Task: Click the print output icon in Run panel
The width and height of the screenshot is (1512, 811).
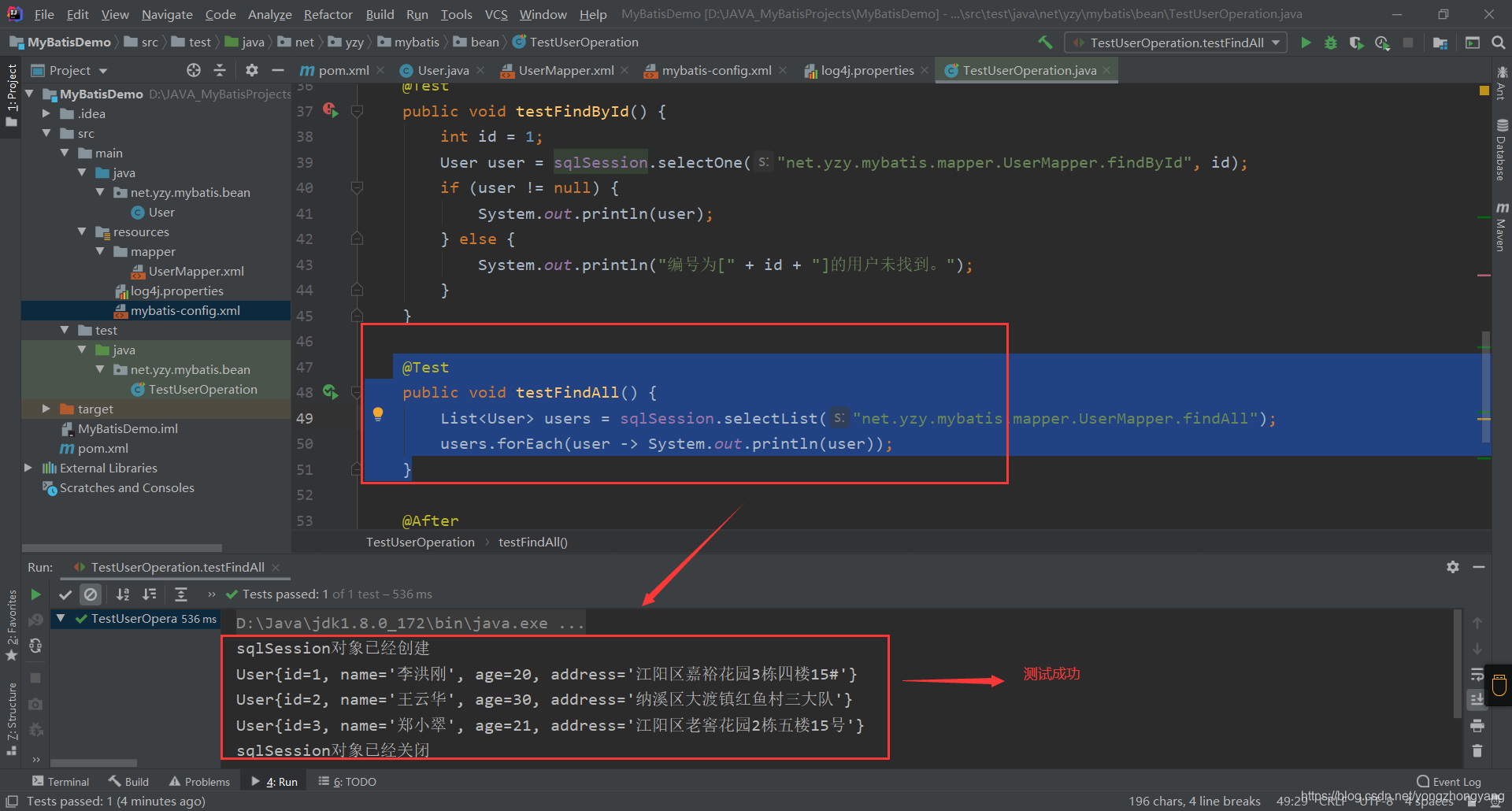Action: pos(1477,725)
